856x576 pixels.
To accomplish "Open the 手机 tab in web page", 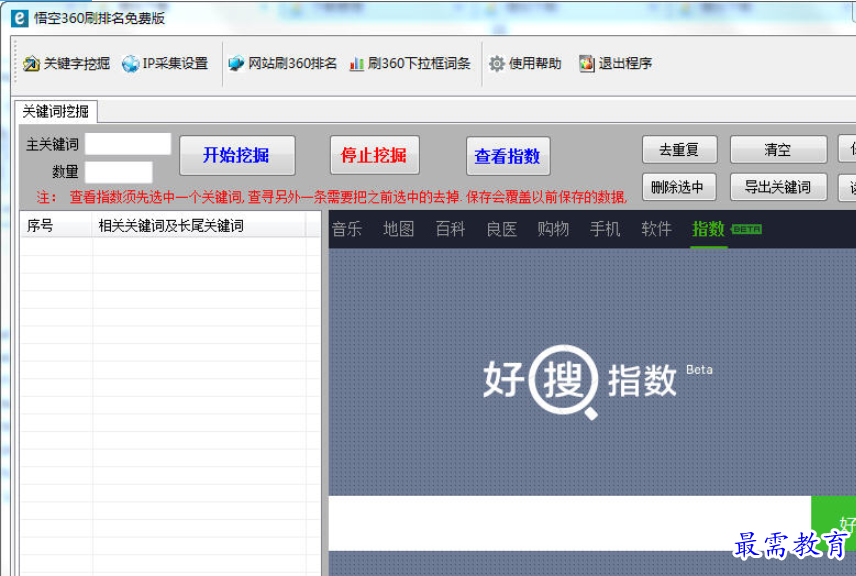I will click(x=605, y=229).
